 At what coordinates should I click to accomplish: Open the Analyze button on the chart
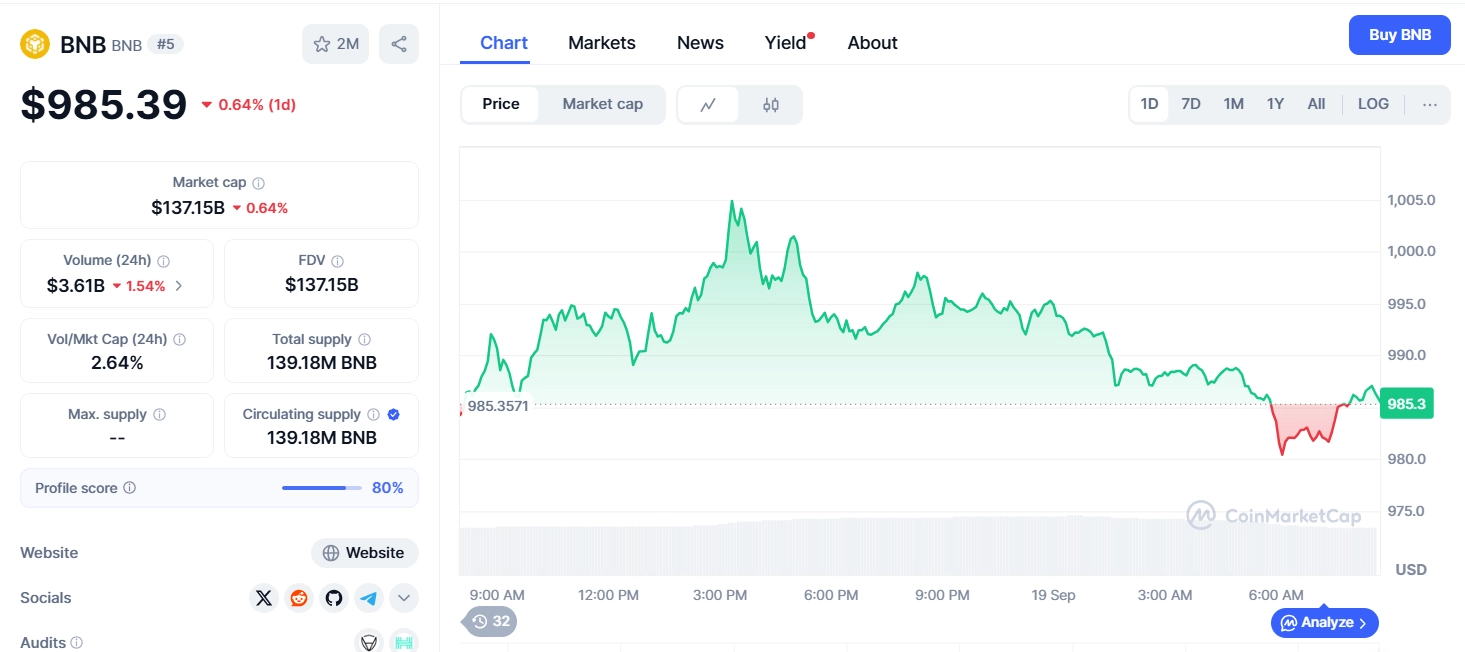1324,622
